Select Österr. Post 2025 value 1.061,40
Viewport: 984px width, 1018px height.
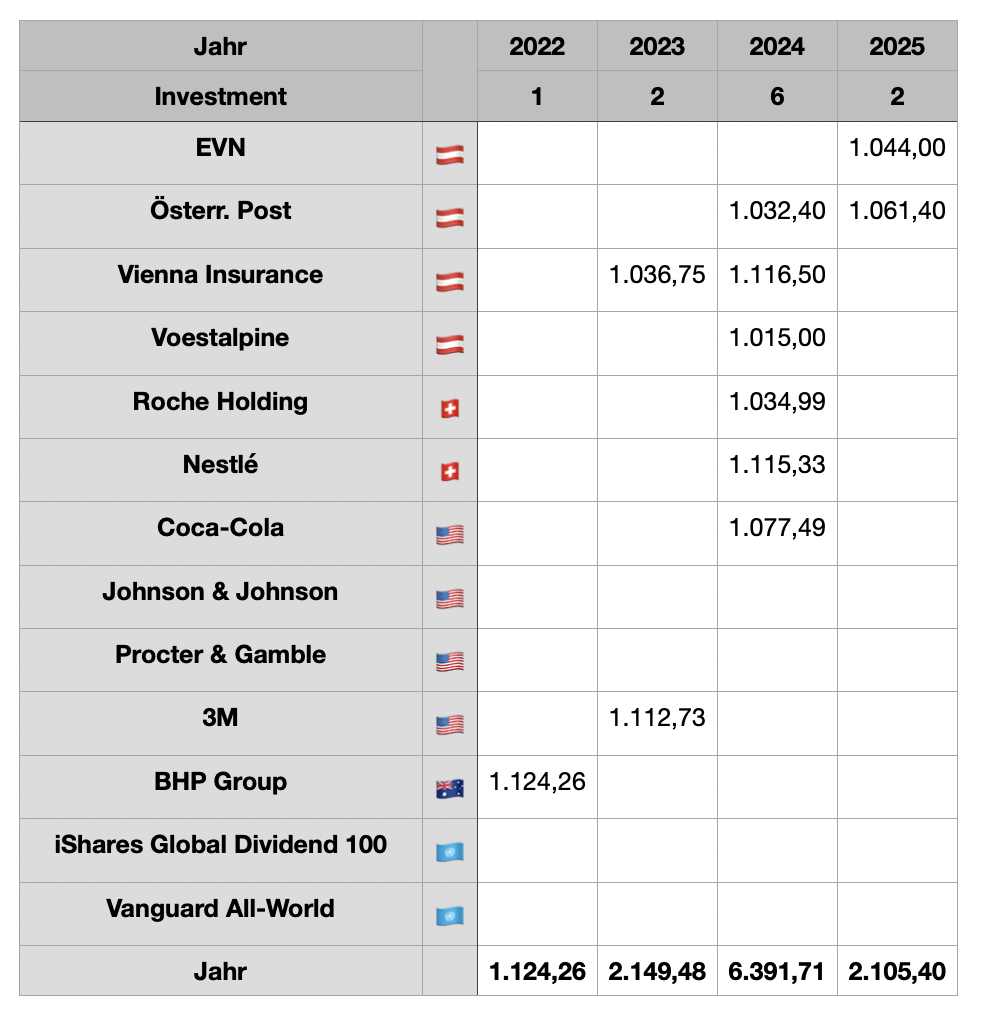pyautogui.click(x=897, y=211)
